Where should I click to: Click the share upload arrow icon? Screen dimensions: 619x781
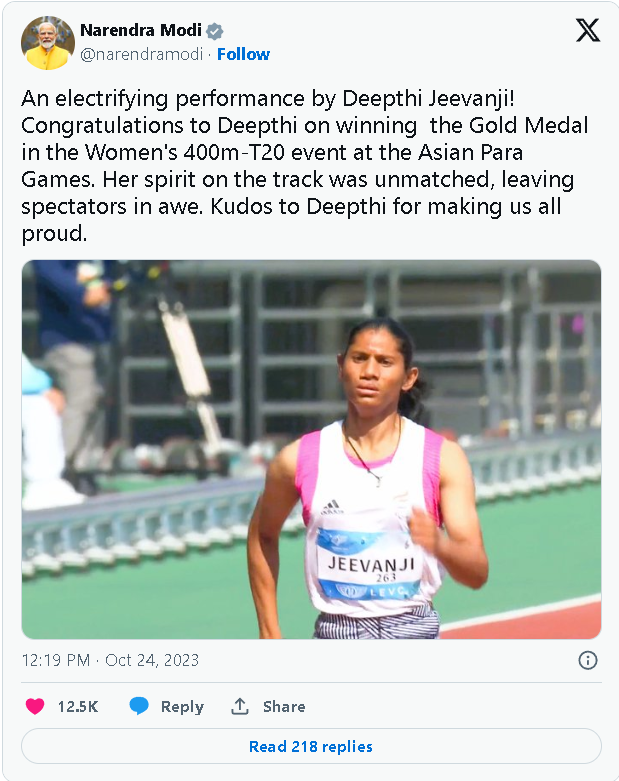pos(240,706)
